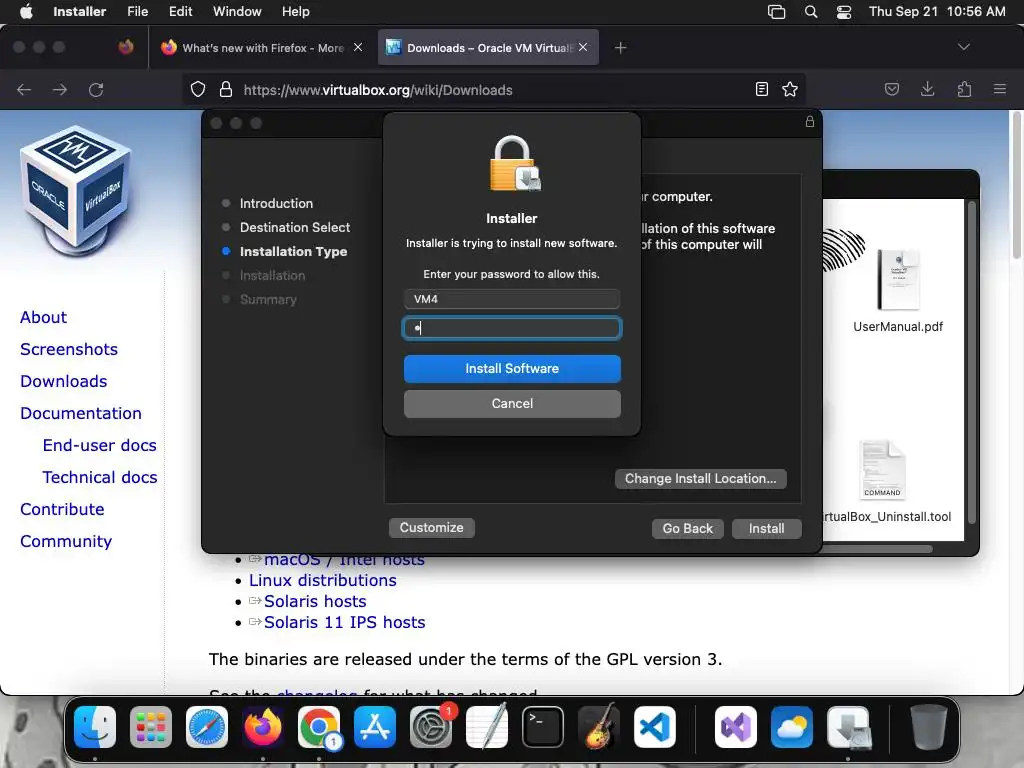Bookmark this page with star icon

(x=790, y=89)
